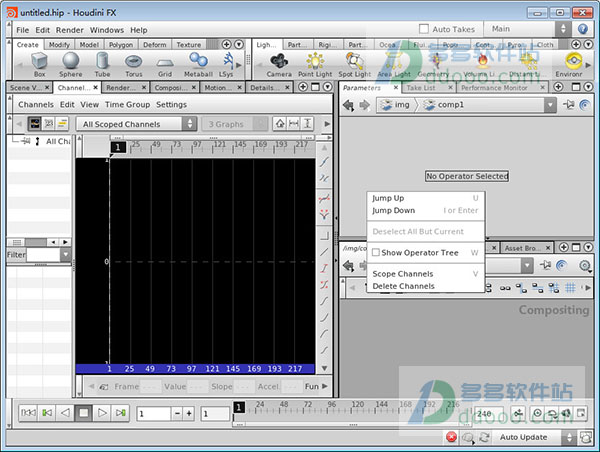600x452 pixels.
Task: Create a Grid from the shelf
Action: click(165, 64)
